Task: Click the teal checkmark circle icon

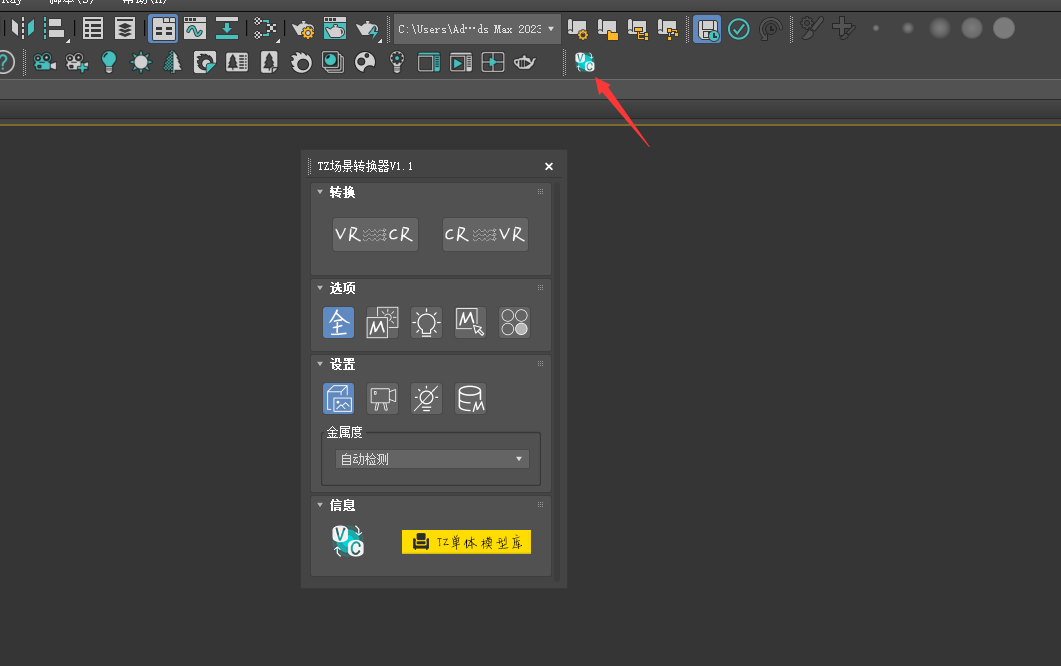Action: click(739, 29)
